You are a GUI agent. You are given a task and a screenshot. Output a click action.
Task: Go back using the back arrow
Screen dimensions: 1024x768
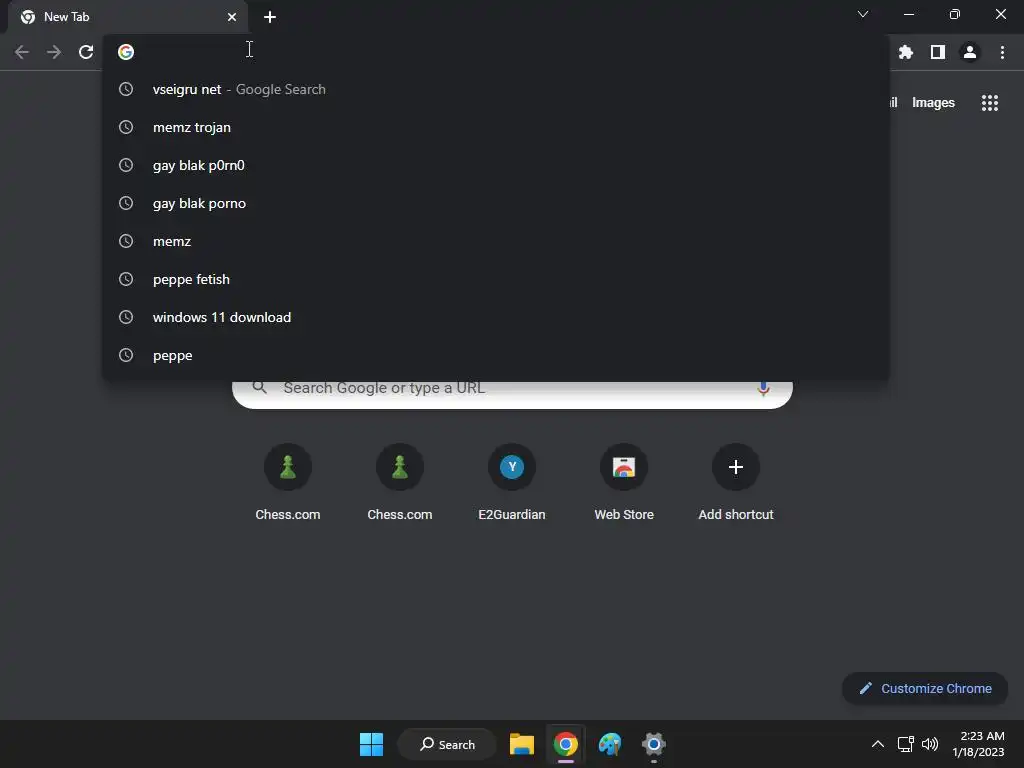click(x=22, y=52)
